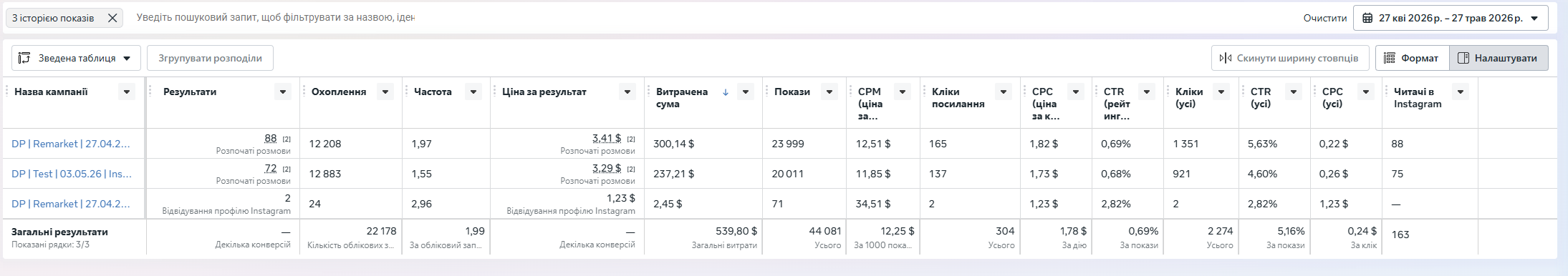Image resolution: width=1568 pixels, height=276 pixels.
Task: Select 'Покази' column header
Action: [x=792, y=92]
